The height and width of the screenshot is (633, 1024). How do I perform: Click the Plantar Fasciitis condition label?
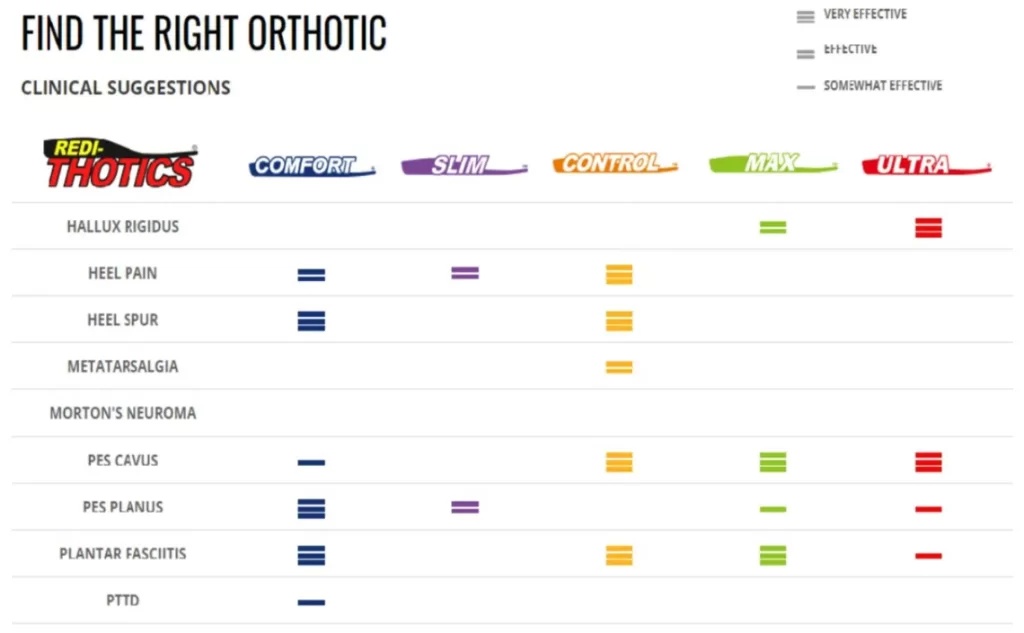123,554
